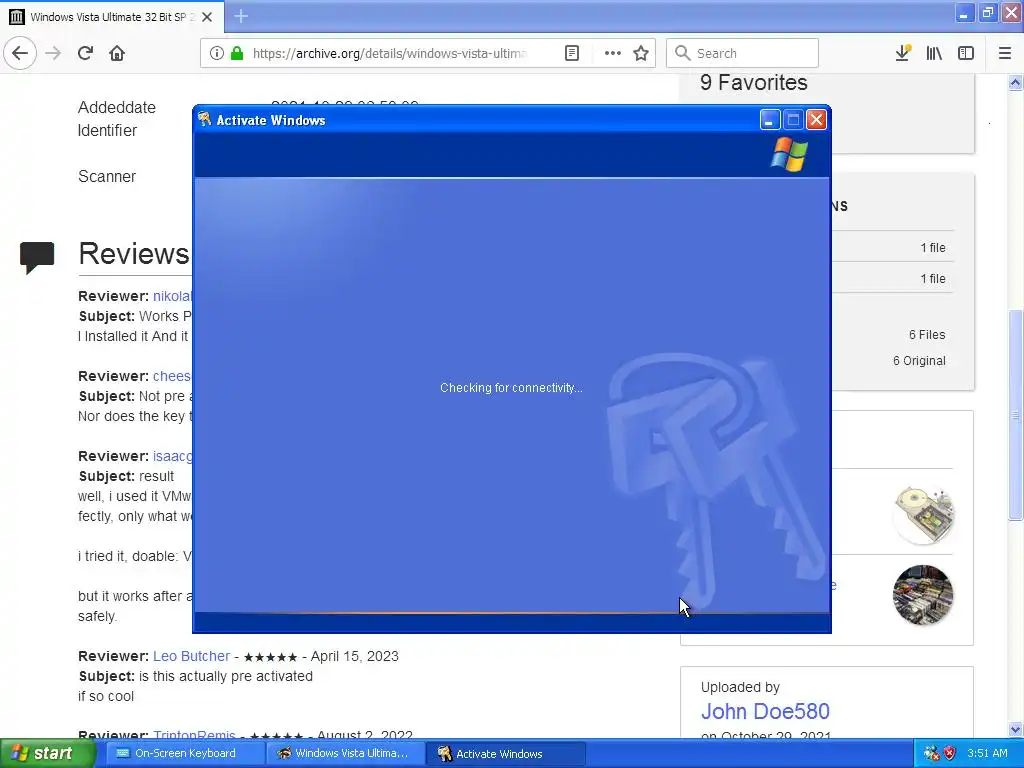Click the browser forward arrow
1024x768 pixels.
(53, 53)
